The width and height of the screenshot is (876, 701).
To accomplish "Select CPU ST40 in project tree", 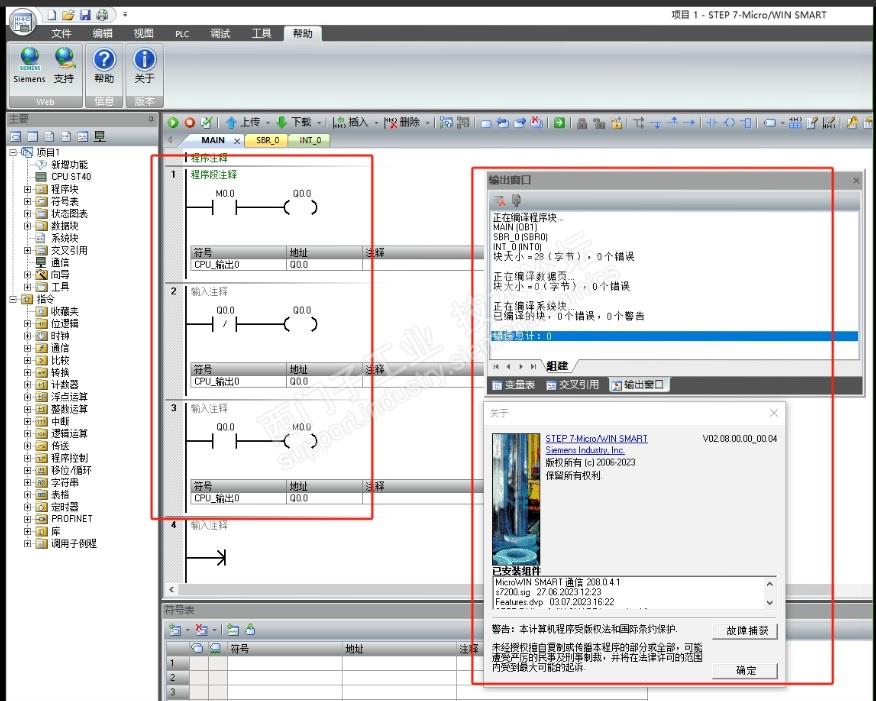I will pyautogui.click(x=70, y=177).
